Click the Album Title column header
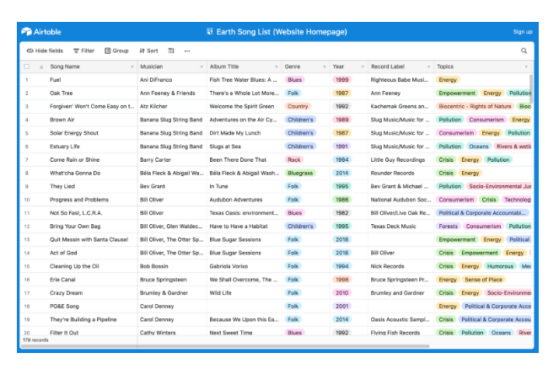 244,67
